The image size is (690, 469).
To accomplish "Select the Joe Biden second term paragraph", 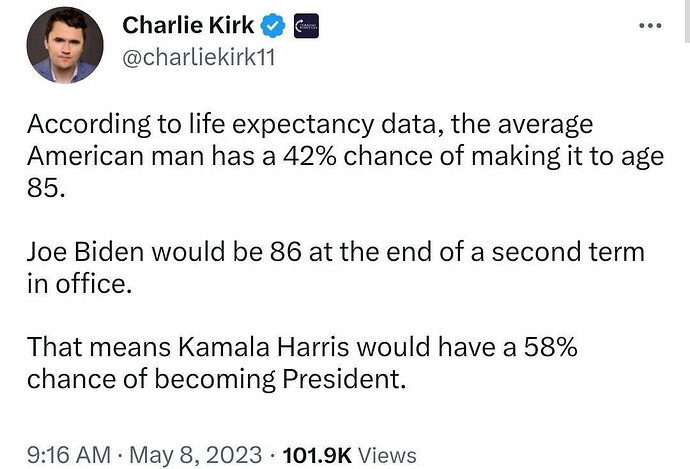I will [336, 267].
